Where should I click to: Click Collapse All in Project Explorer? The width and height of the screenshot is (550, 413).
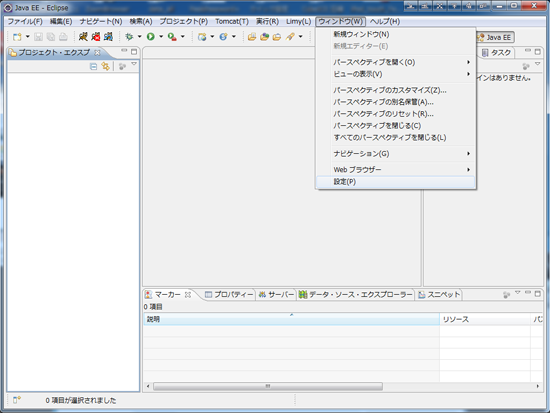click(x=93, y=66)
